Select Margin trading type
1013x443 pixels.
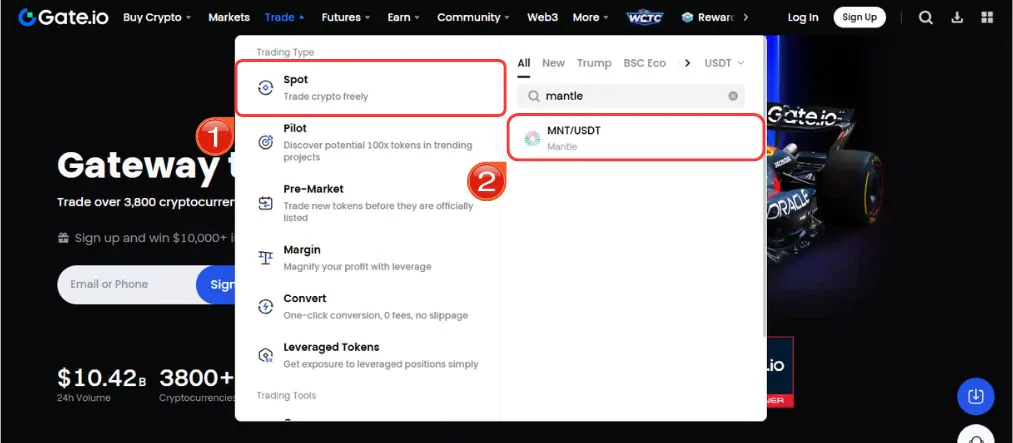(370, 258)
